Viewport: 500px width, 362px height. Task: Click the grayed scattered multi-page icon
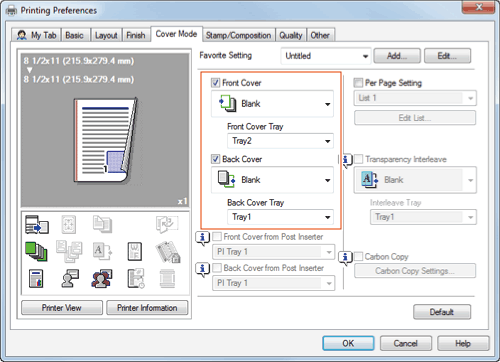[69, 251]
